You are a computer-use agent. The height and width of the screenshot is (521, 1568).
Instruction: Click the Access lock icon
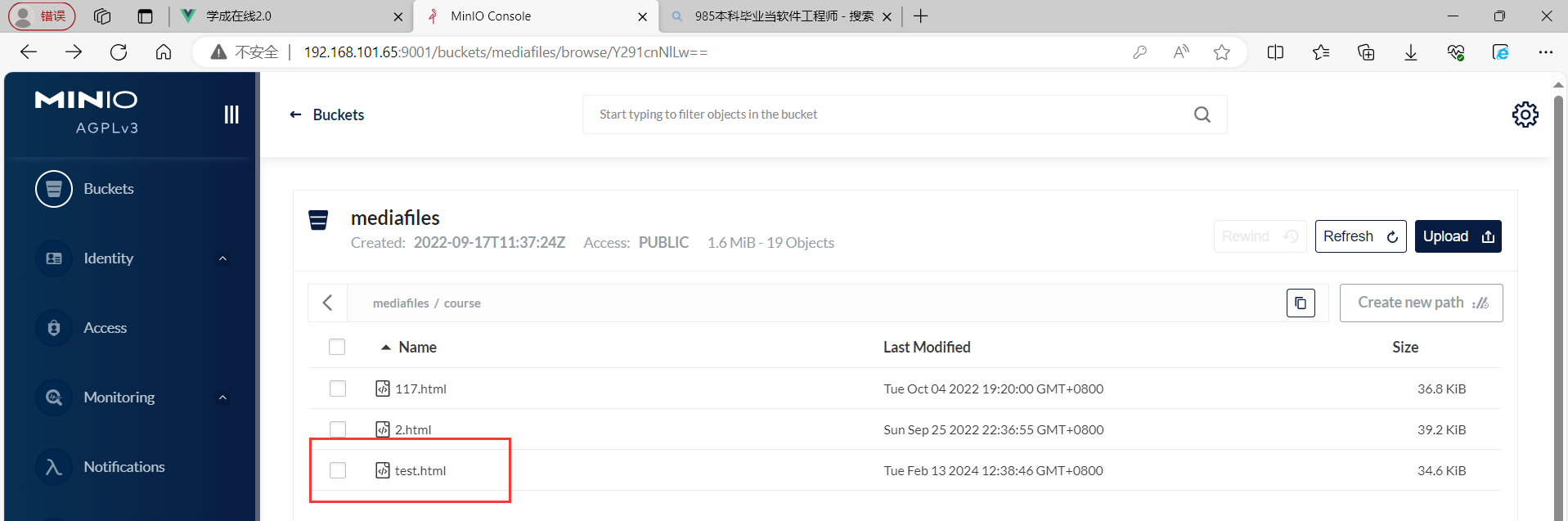click(x=54, y=328)
